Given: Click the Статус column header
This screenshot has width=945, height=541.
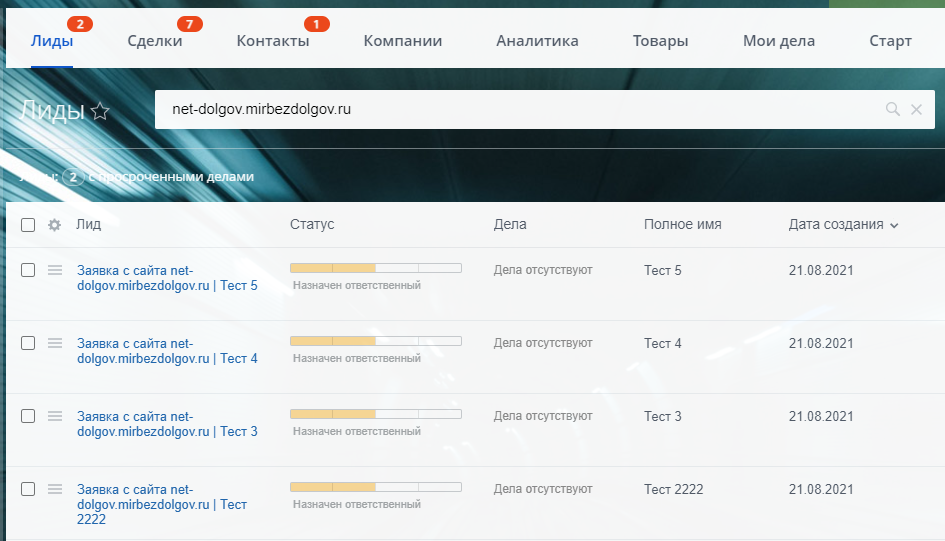Looking at the screenshot, I should 312,225.
